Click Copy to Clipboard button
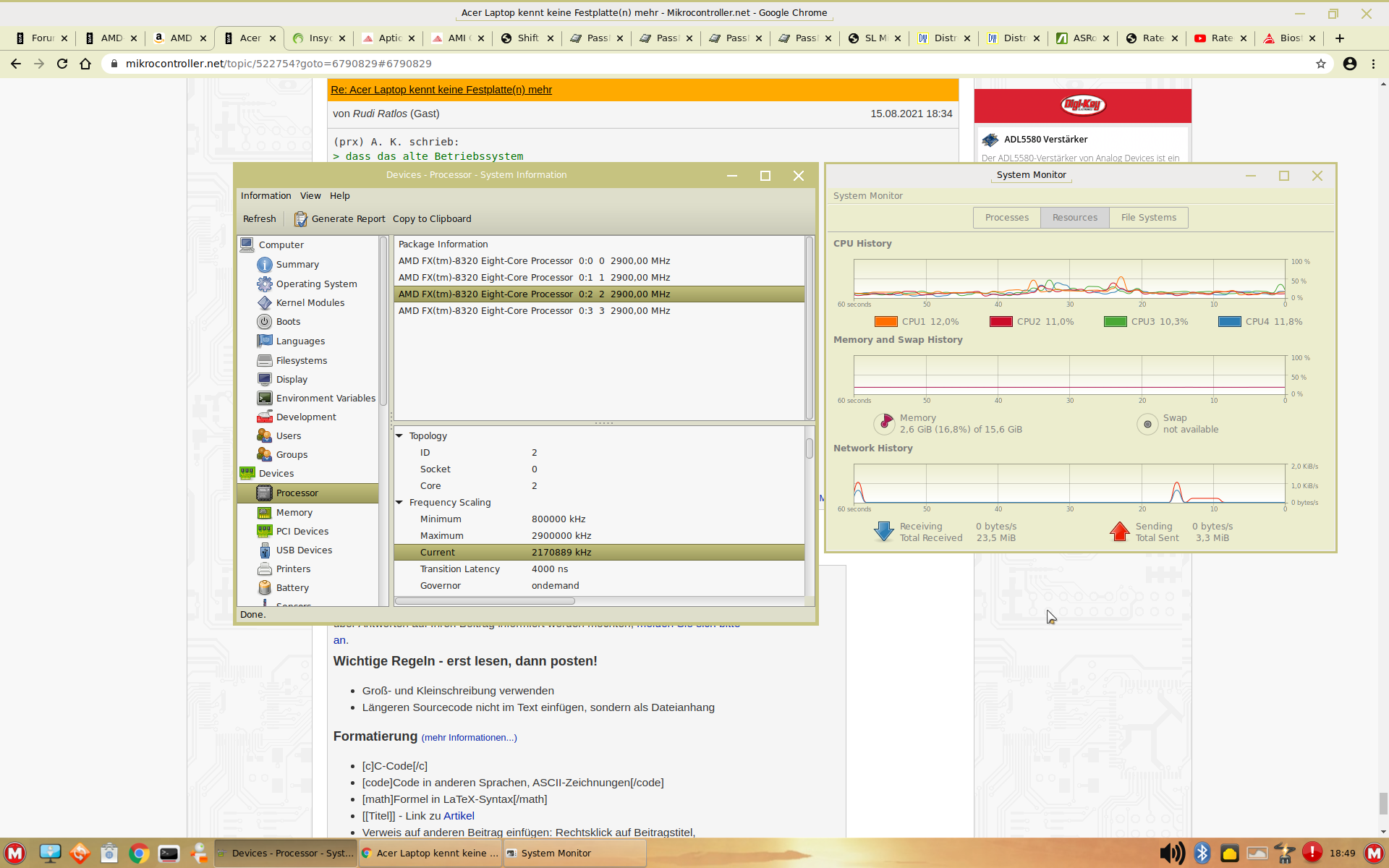Image resolution: width=1389 pixels, height=868 pixels. click(432, 219)
